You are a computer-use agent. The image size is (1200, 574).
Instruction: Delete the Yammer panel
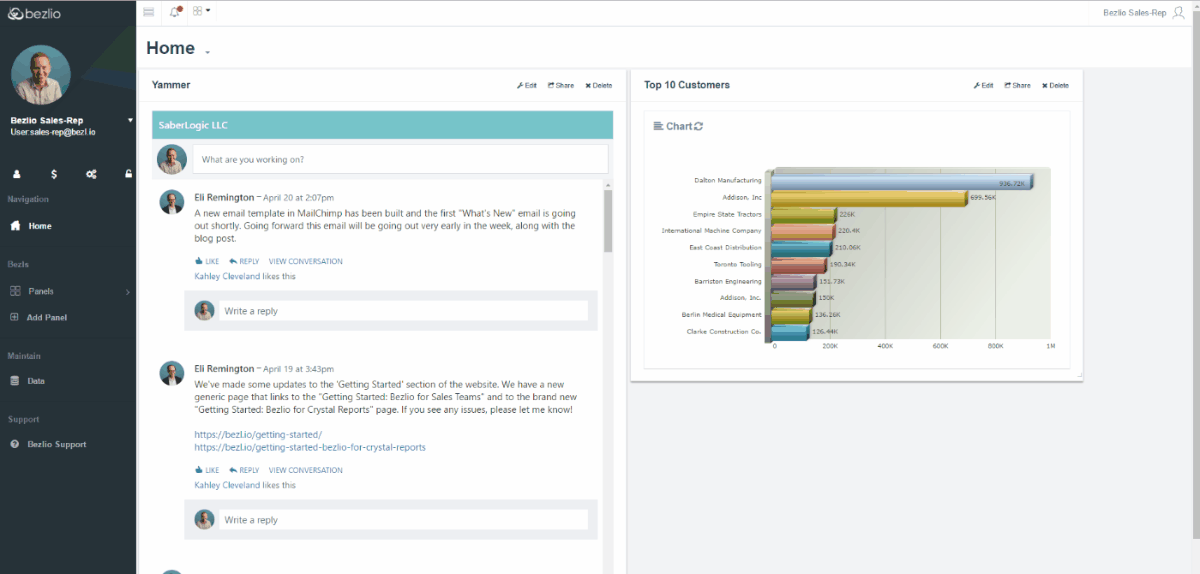point(599,85)
